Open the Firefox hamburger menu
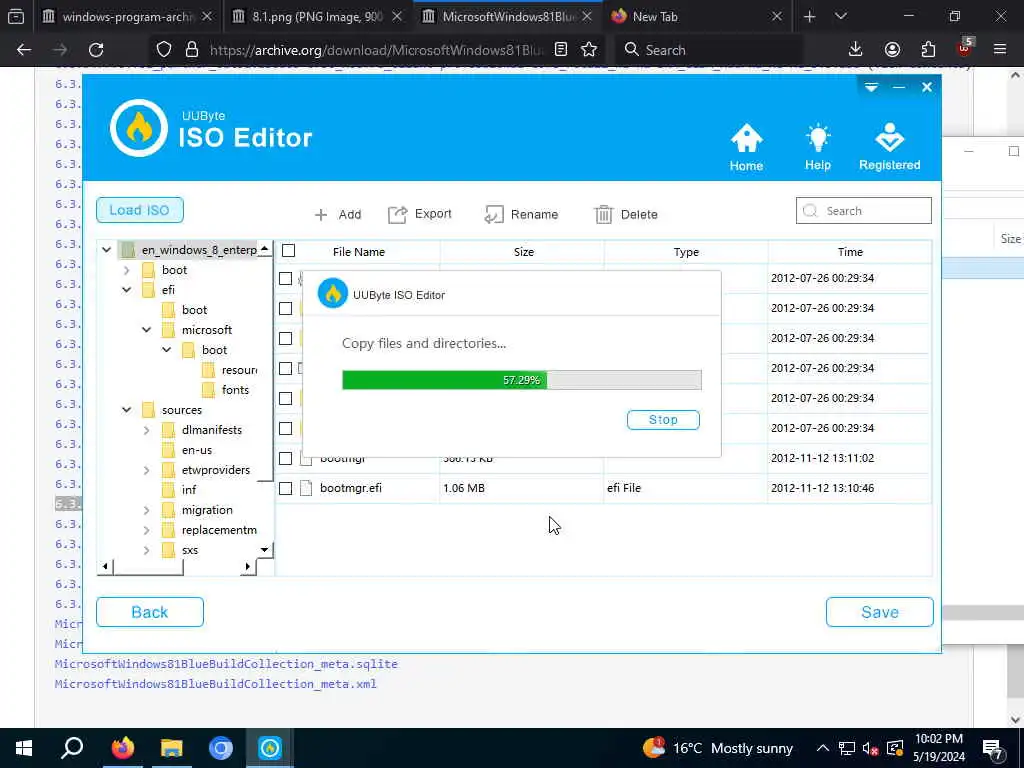 tap(1000, 50)
